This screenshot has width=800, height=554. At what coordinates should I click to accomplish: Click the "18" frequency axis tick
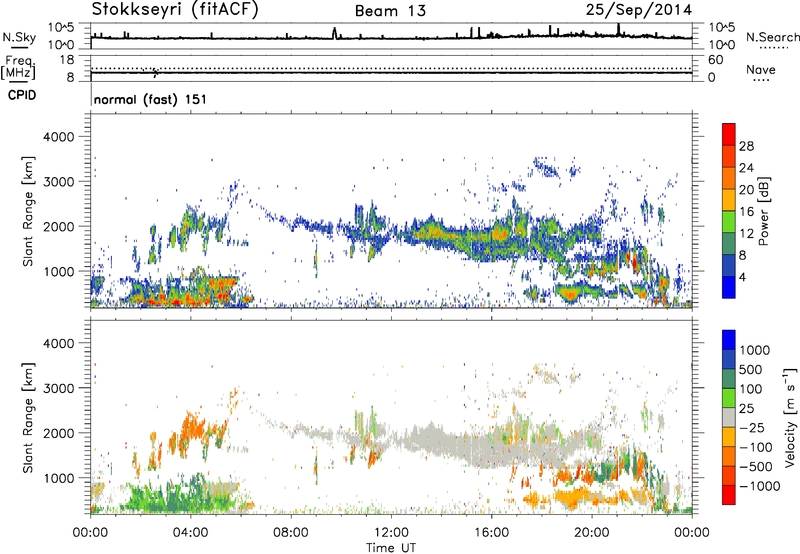click(x=67, y=60)
